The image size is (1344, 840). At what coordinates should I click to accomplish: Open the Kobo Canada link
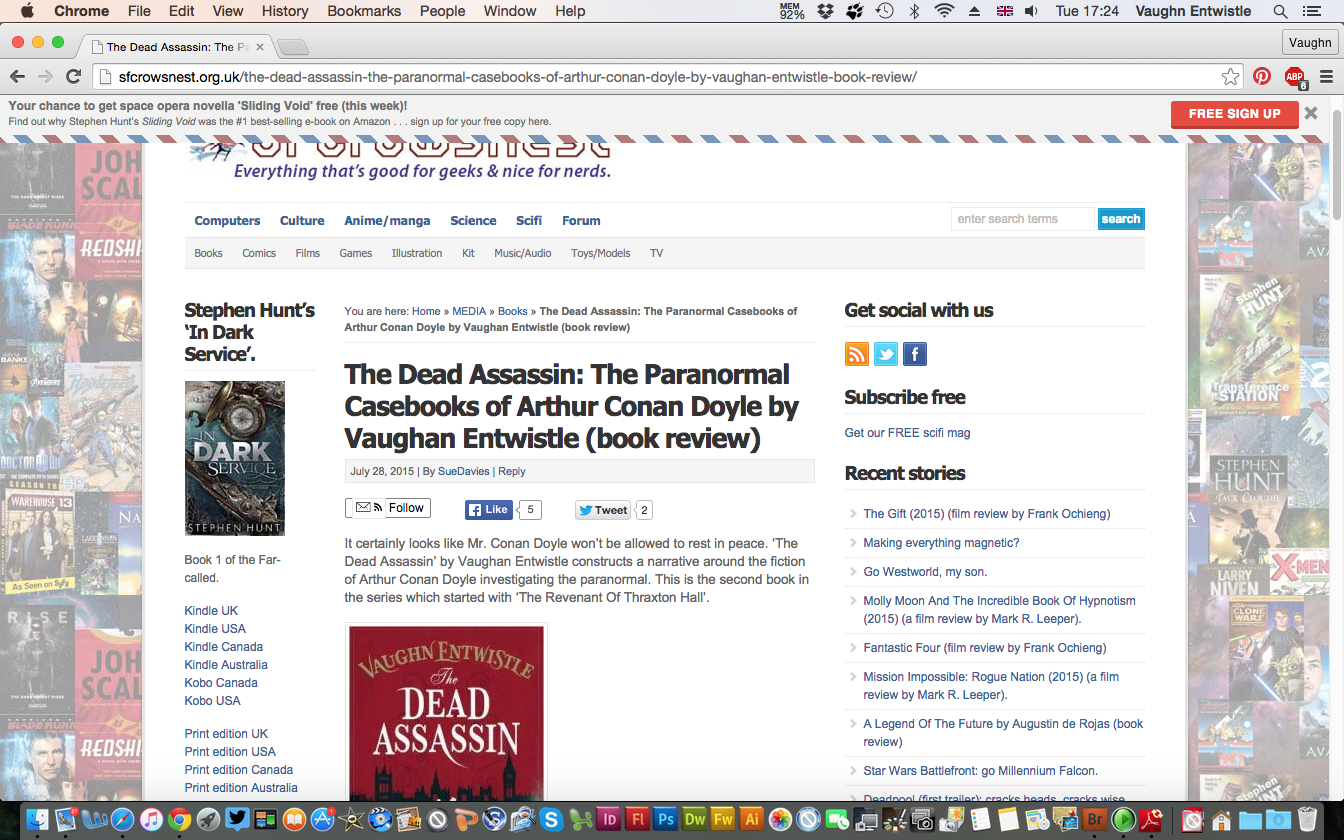pyautogui.click(x=221, y=683)
